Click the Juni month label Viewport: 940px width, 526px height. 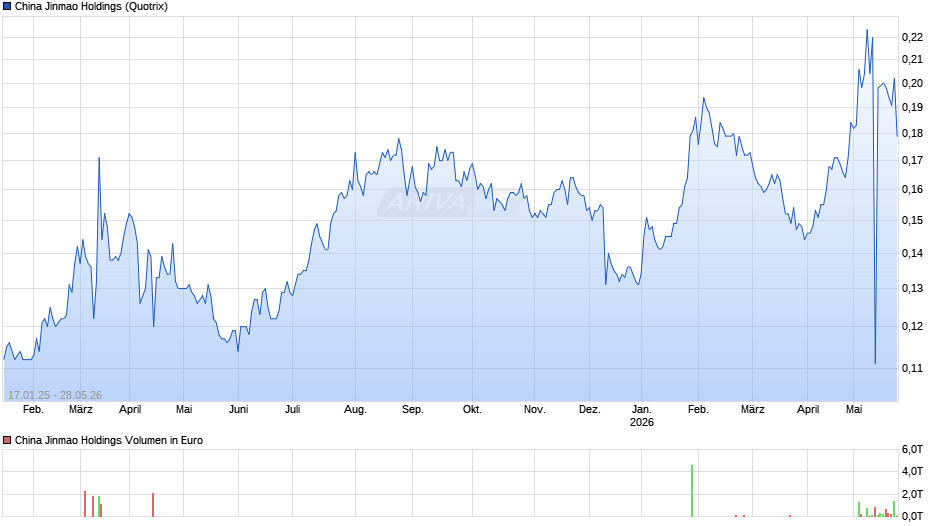239,409
